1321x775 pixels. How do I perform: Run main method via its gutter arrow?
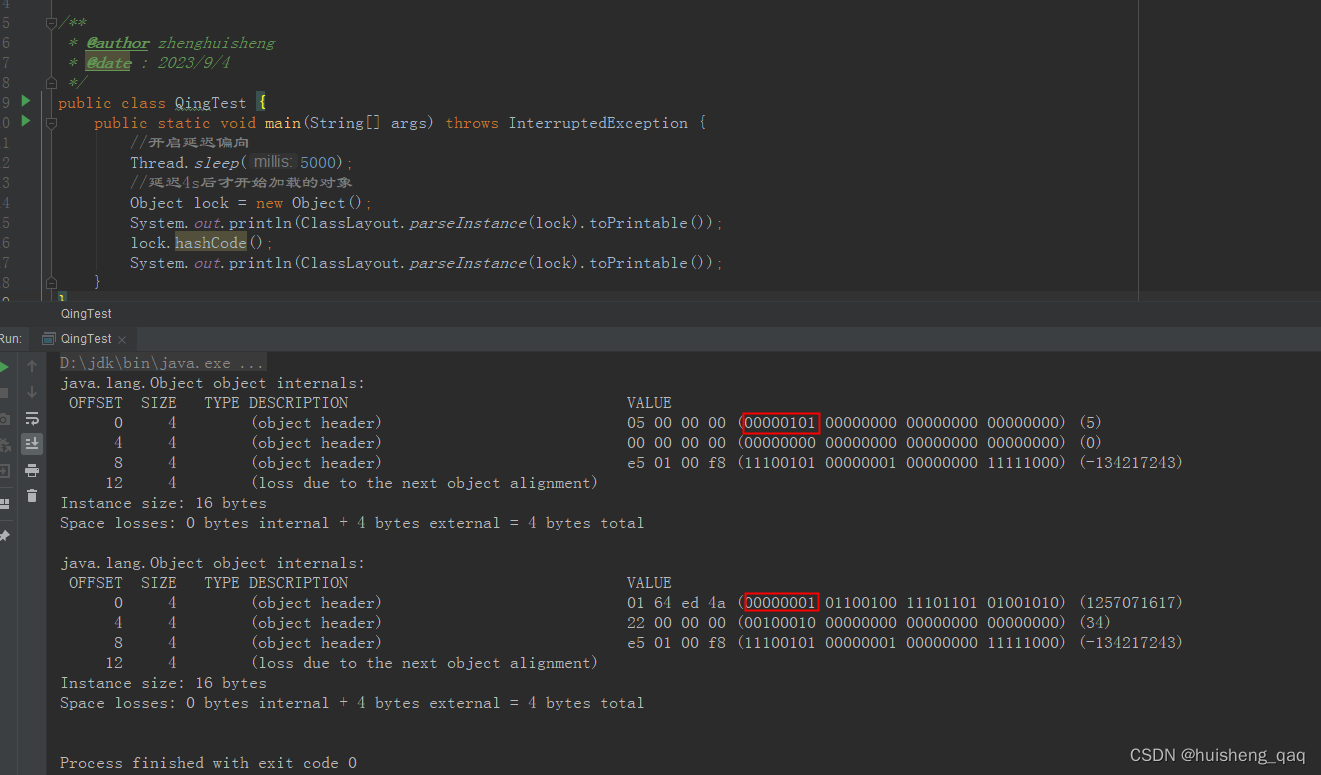[x=25, y=121]
